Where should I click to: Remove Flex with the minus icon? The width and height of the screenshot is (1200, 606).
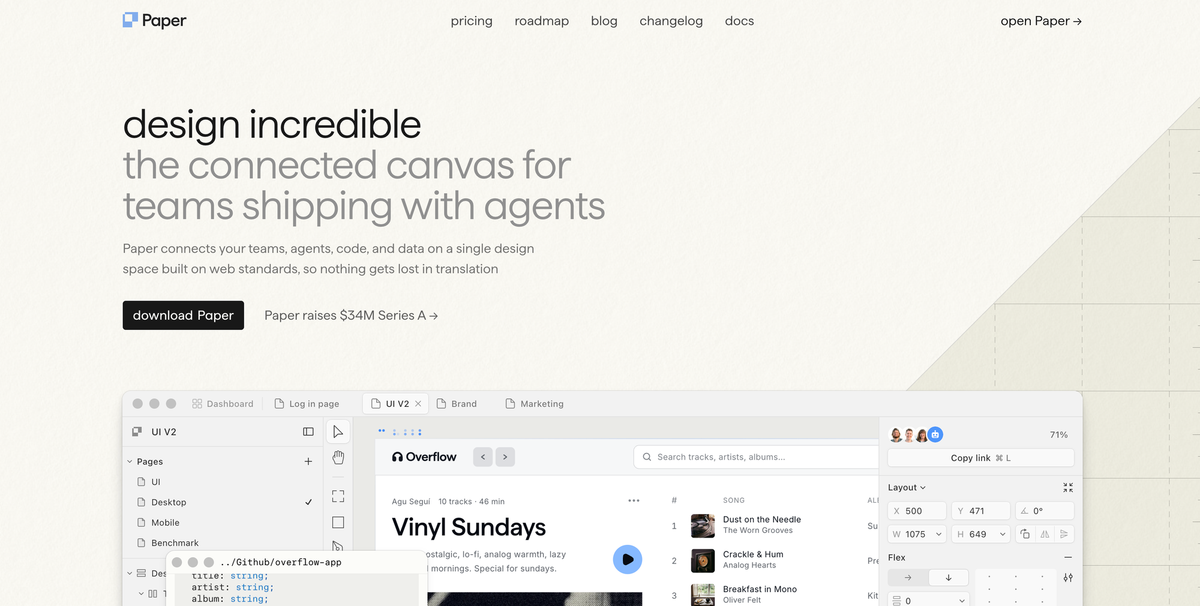click(x=1068, y=558)
